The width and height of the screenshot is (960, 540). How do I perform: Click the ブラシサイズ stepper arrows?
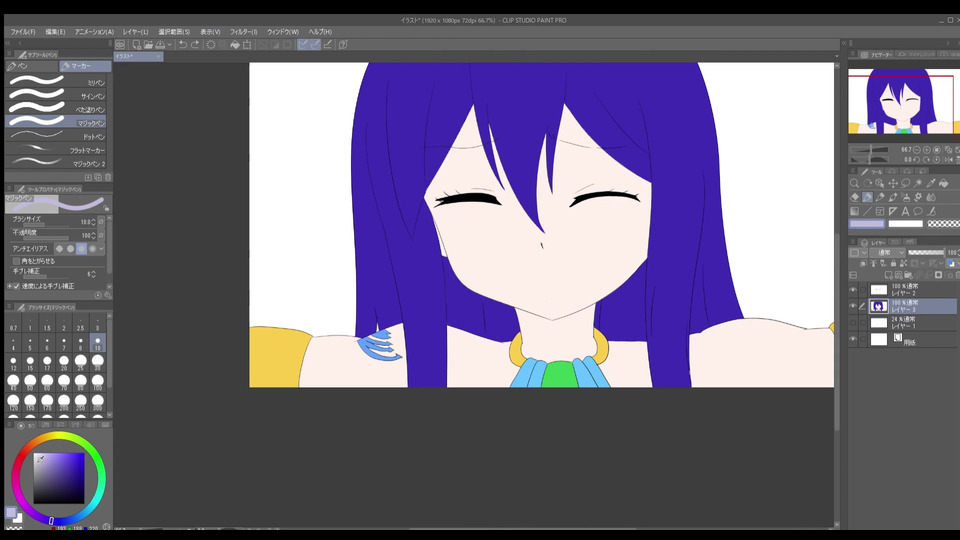pos(93,222)
